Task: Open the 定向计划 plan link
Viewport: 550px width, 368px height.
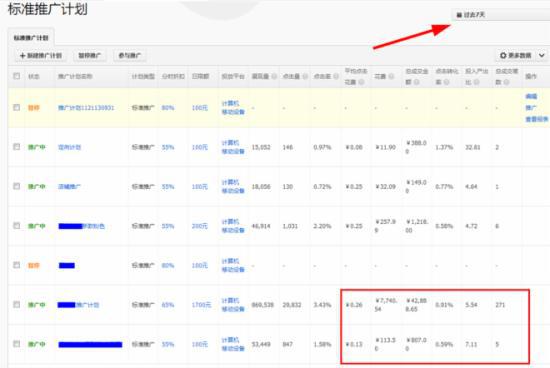Action: [x=69, y=147]
